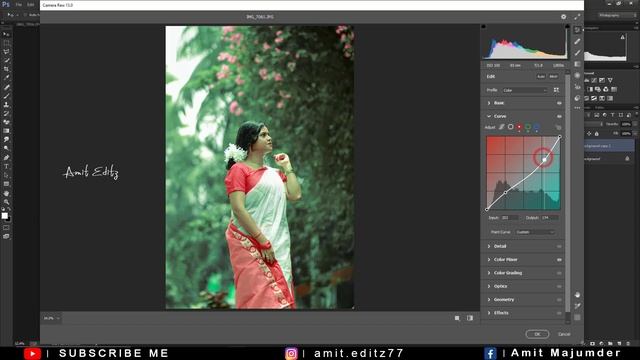The height and width of the screenshot is (360, 640).
Task: Toggle single view preview icon
Action: tap(457, 318)
